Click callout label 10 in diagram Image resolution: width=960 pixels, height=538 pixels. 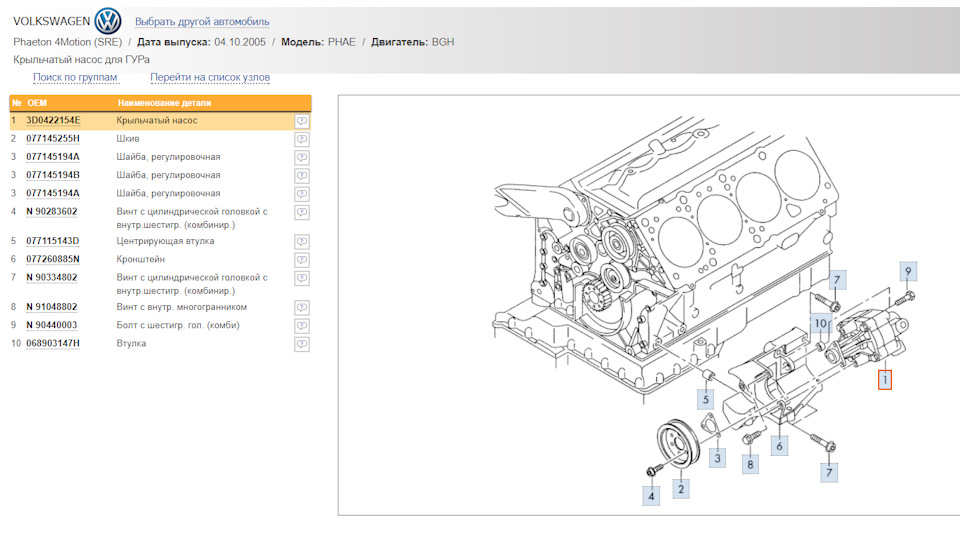[819, 323]
